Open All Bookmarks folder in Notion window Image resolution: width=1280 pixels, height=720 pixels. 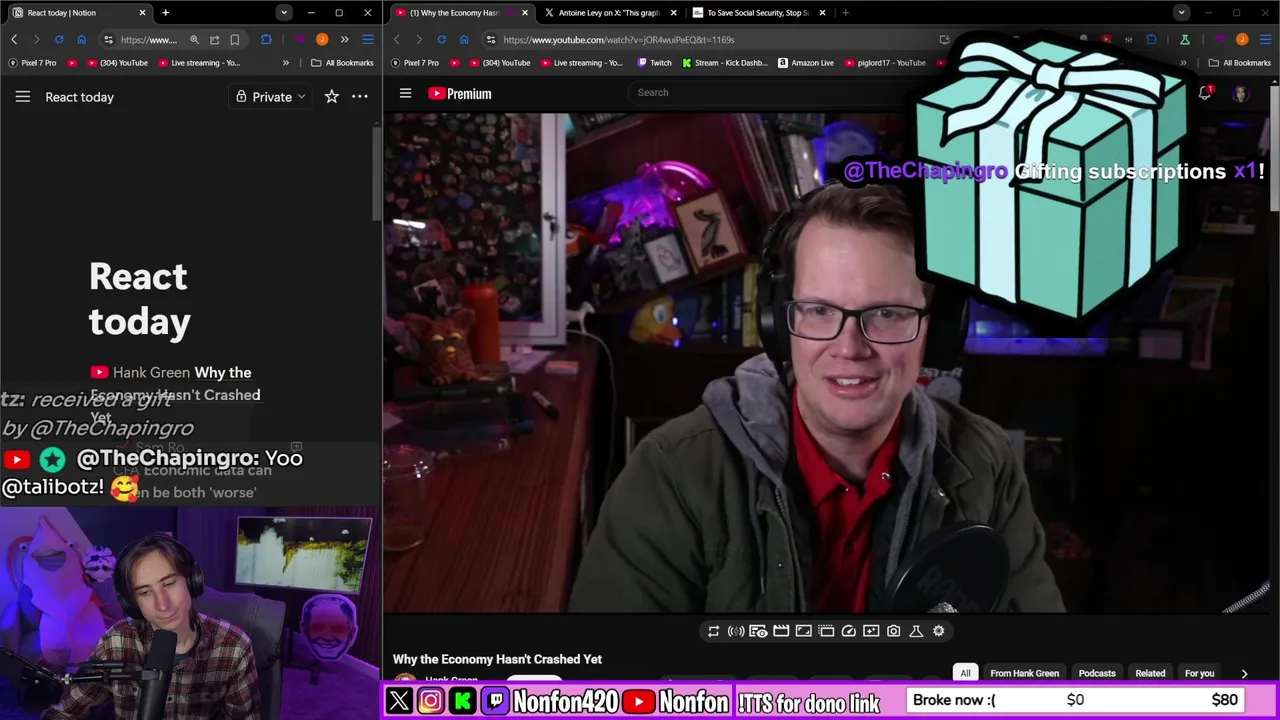342,63
